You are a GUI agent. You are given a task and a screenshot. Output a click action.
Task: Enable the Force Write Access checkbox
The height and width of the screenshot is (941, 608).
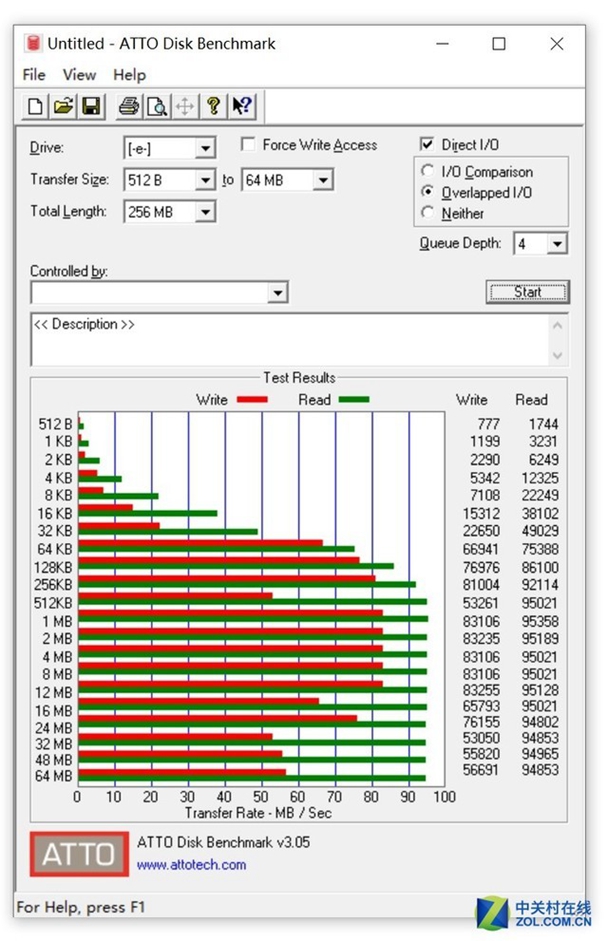[x=248, y=145]
